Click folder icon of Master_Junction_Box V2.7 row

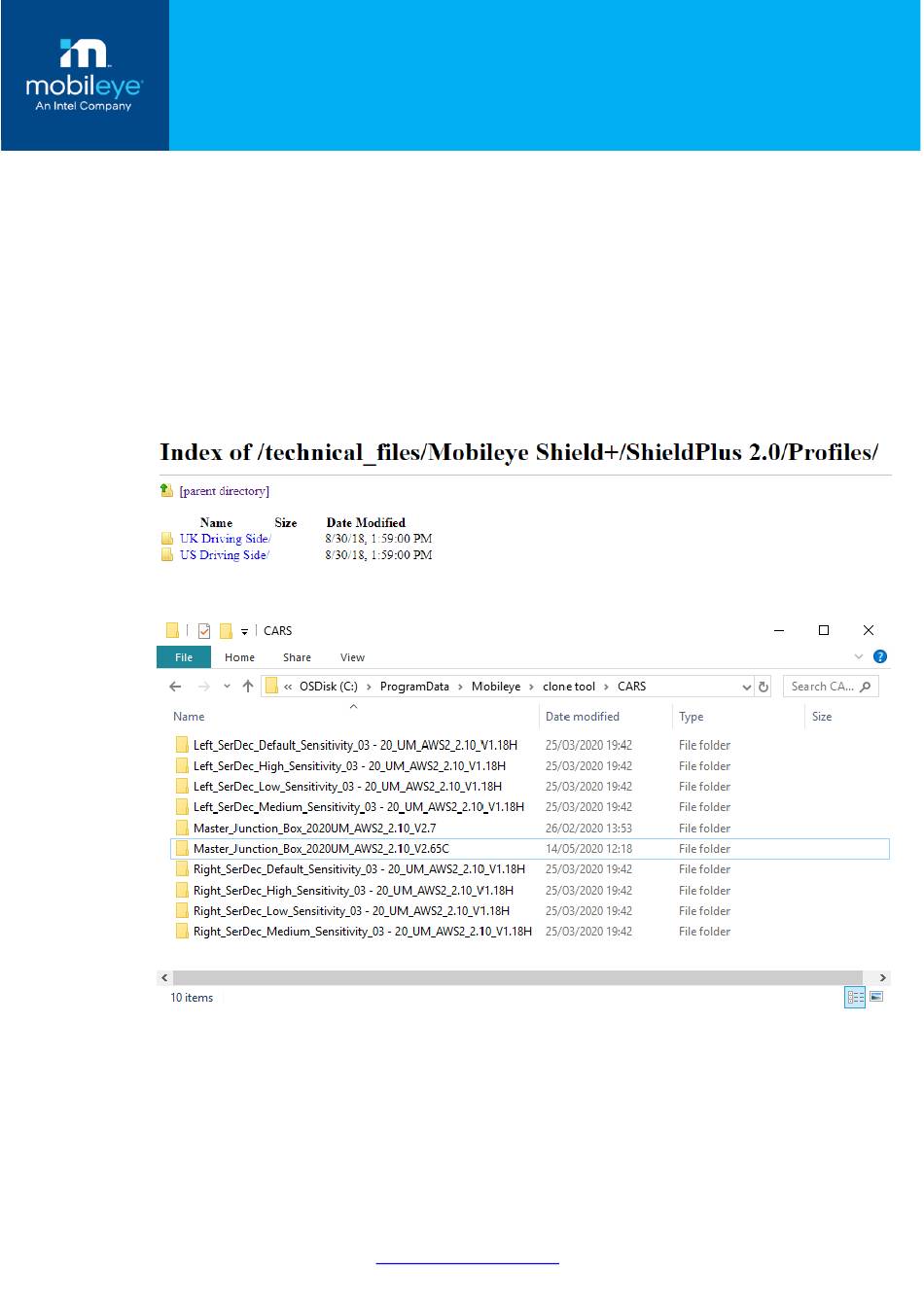point(182,828)
